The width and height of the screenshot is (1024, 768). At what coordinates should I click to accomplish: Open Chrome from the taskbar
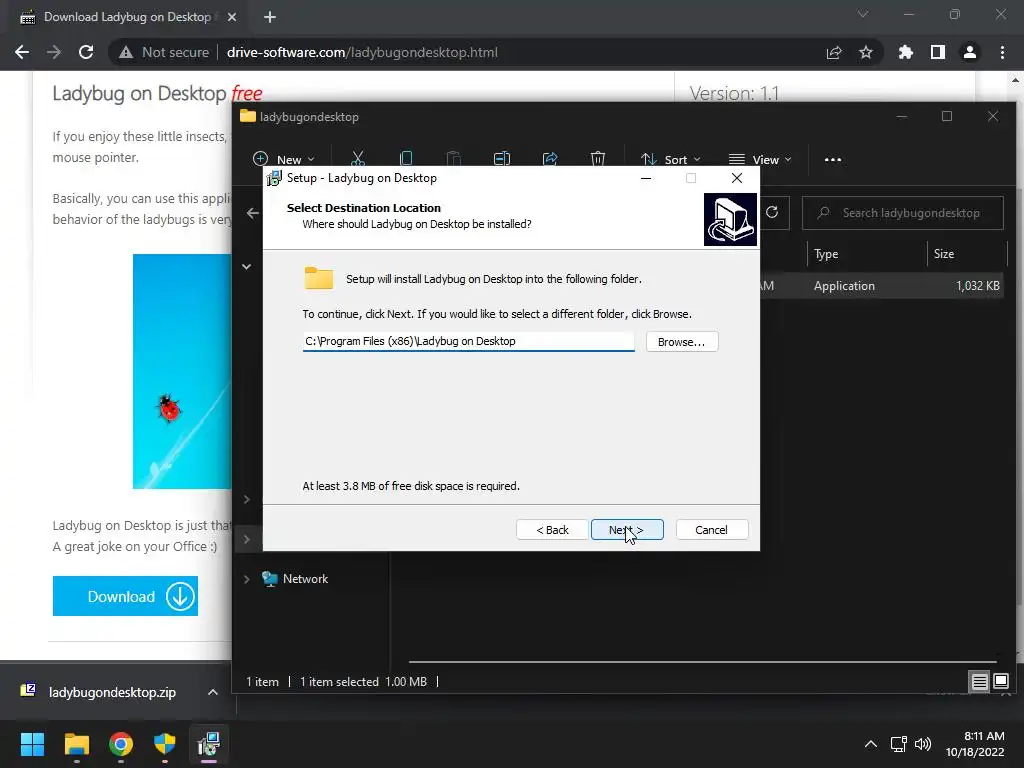pyautogui.click(x=121, y=744)
